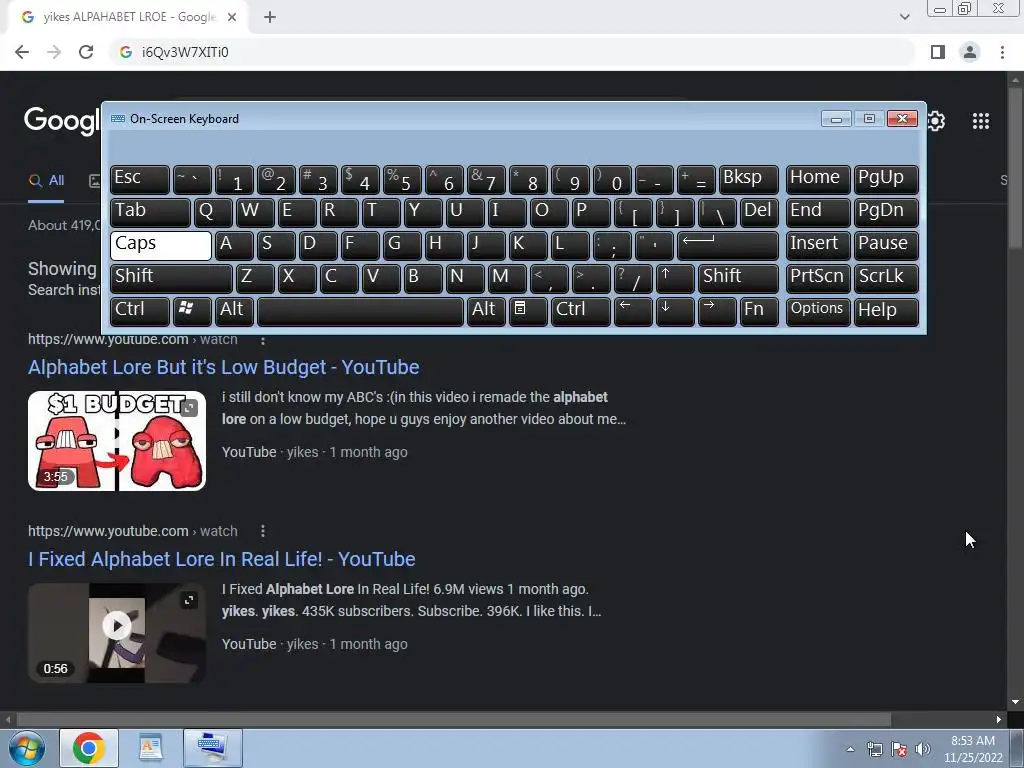1024x768 pixels.
Task: Toggle the Fn key
Action: click(x=759, y=312)
